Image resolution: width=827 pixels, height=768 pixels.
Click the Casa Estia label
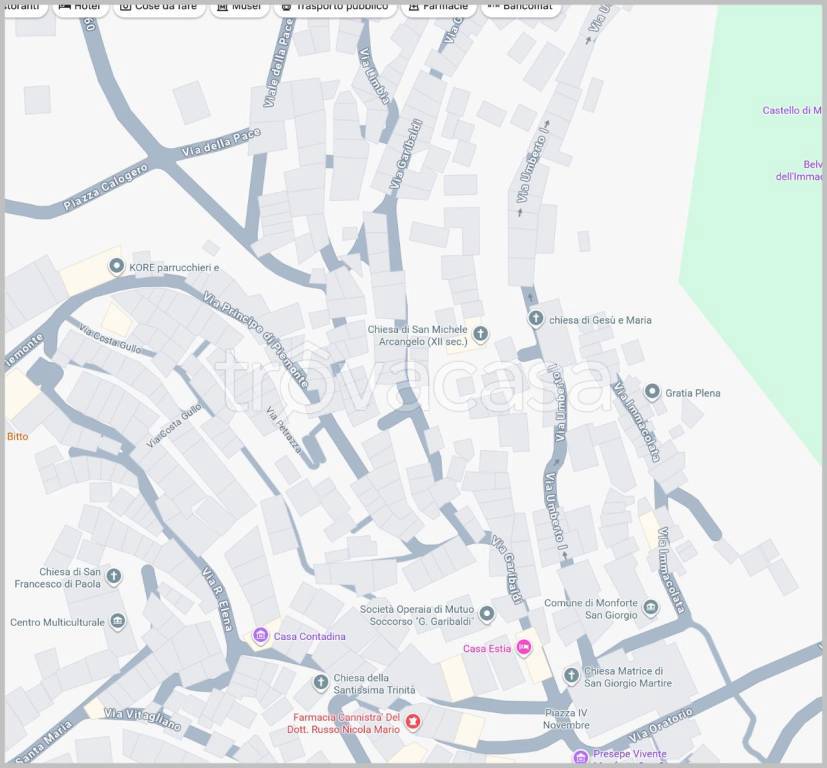(x=487, y=649)
